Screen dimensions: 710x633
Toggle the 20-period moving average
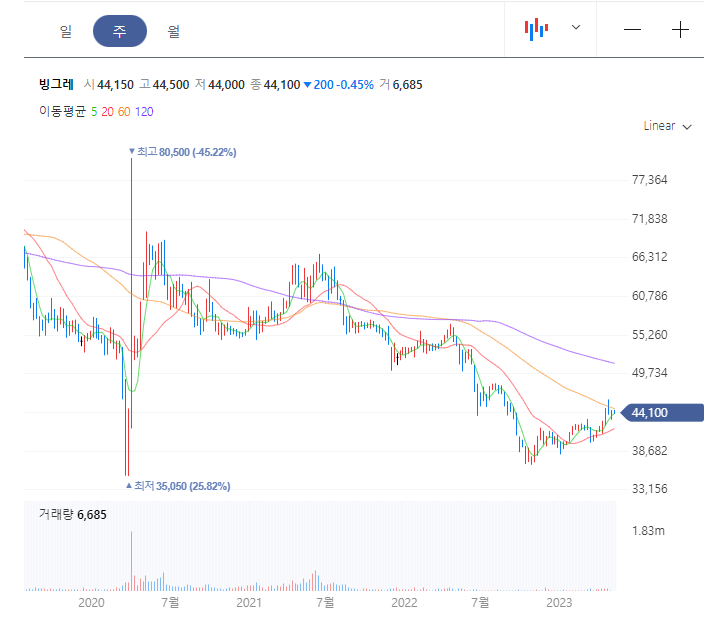tap(107, 112)
